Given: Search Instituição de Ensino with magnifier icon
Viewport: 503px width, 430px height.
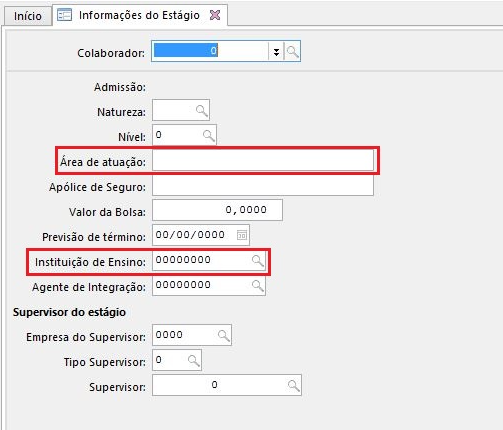Looking at the screenshot, I should click(x=258, y=260).
